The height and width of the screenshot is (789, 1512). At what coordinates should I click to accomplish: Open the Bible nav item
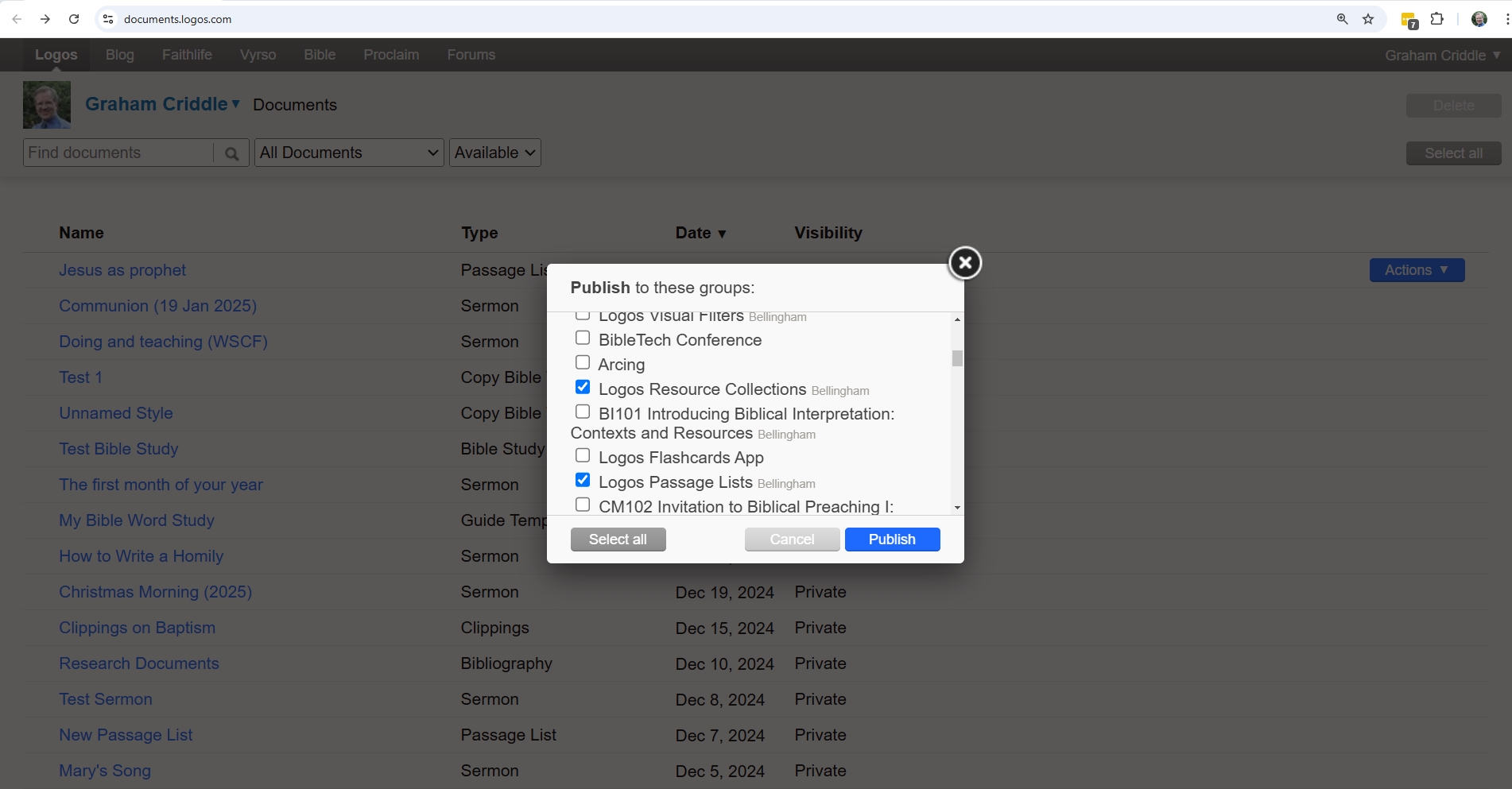320,55
